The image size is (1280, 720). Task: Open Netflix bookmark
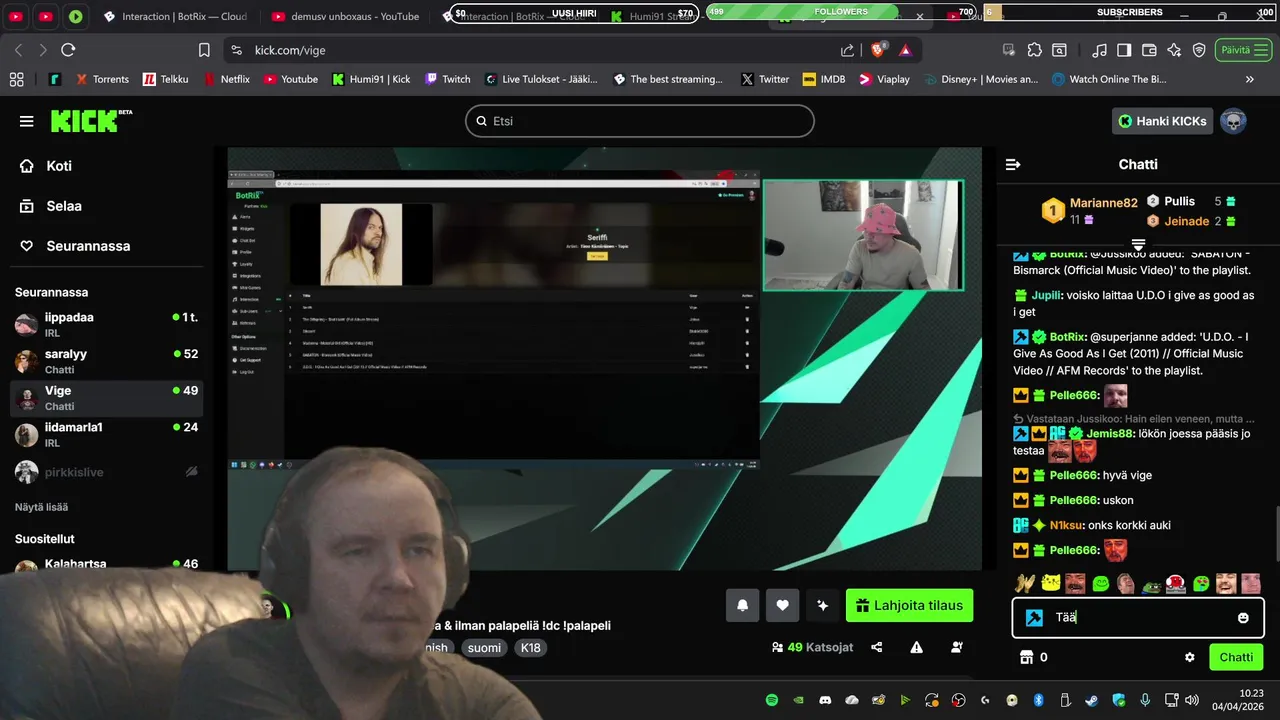[226, 79]
